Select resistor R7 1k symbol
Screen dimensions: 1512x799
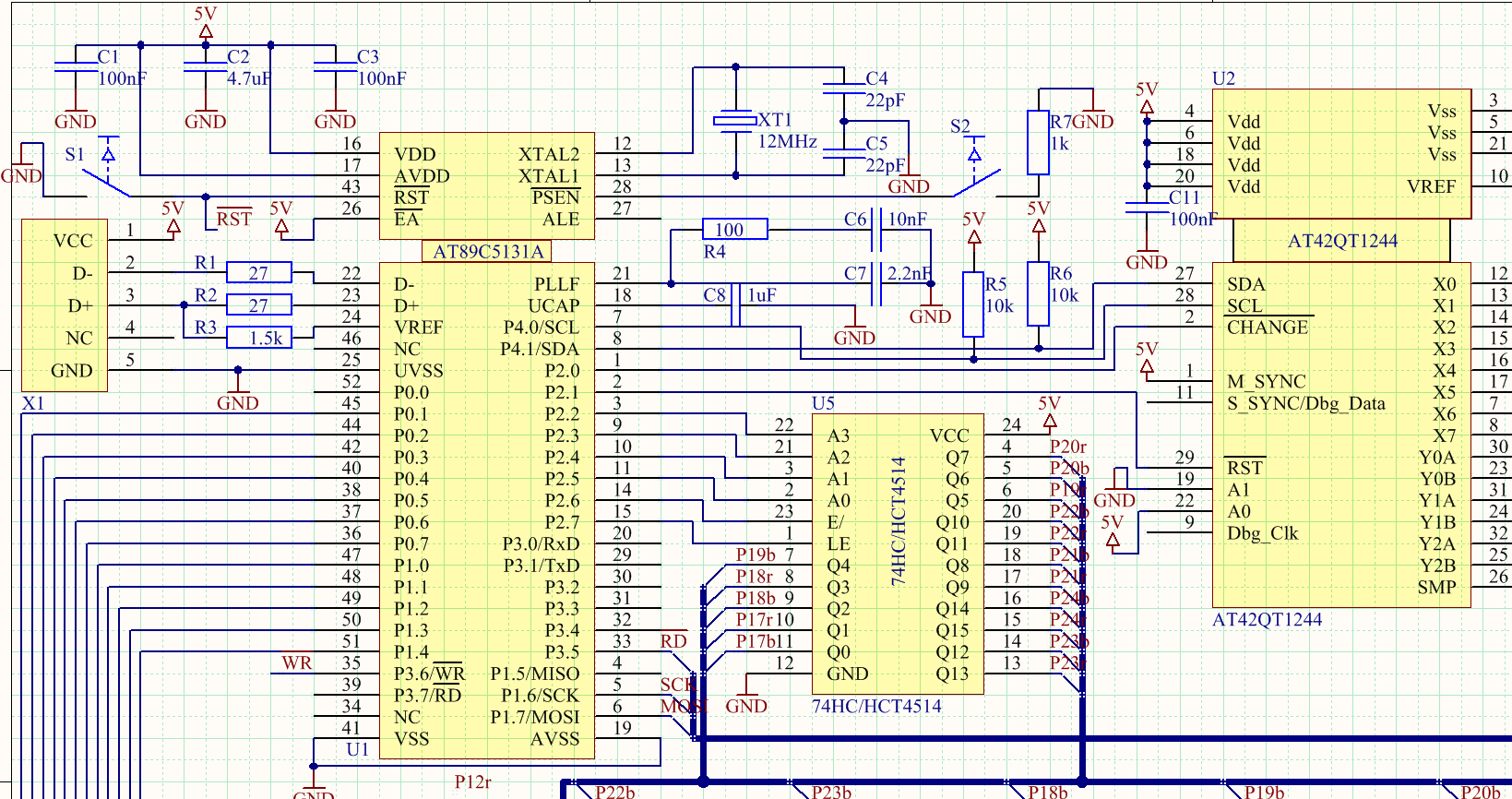tap(1039, 142)
